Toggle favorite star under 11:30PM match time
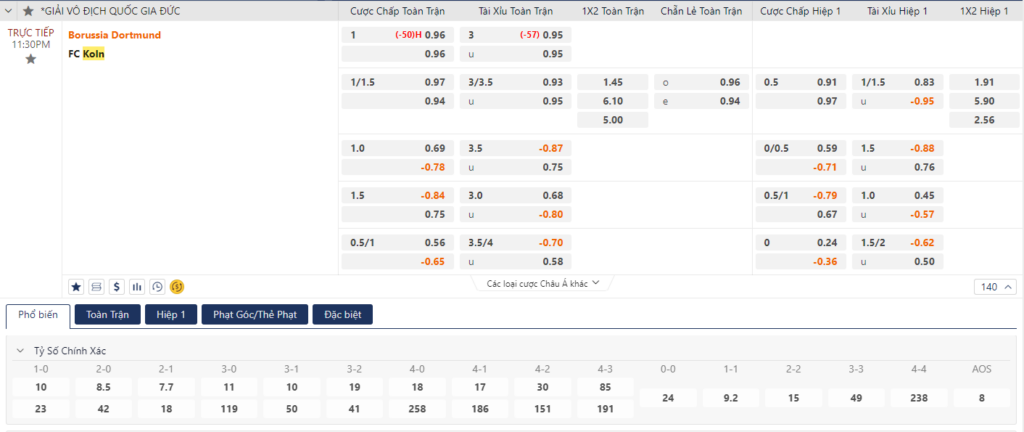Viewport: 1024px width, 432px height. tap(30, 59)
